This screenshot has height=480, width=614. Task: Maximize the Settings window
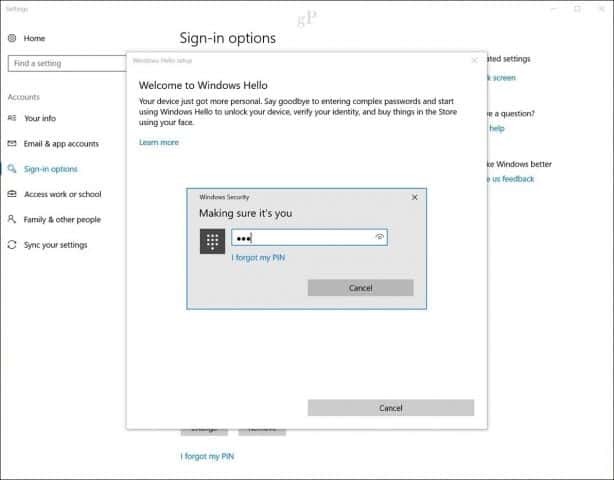578,9
